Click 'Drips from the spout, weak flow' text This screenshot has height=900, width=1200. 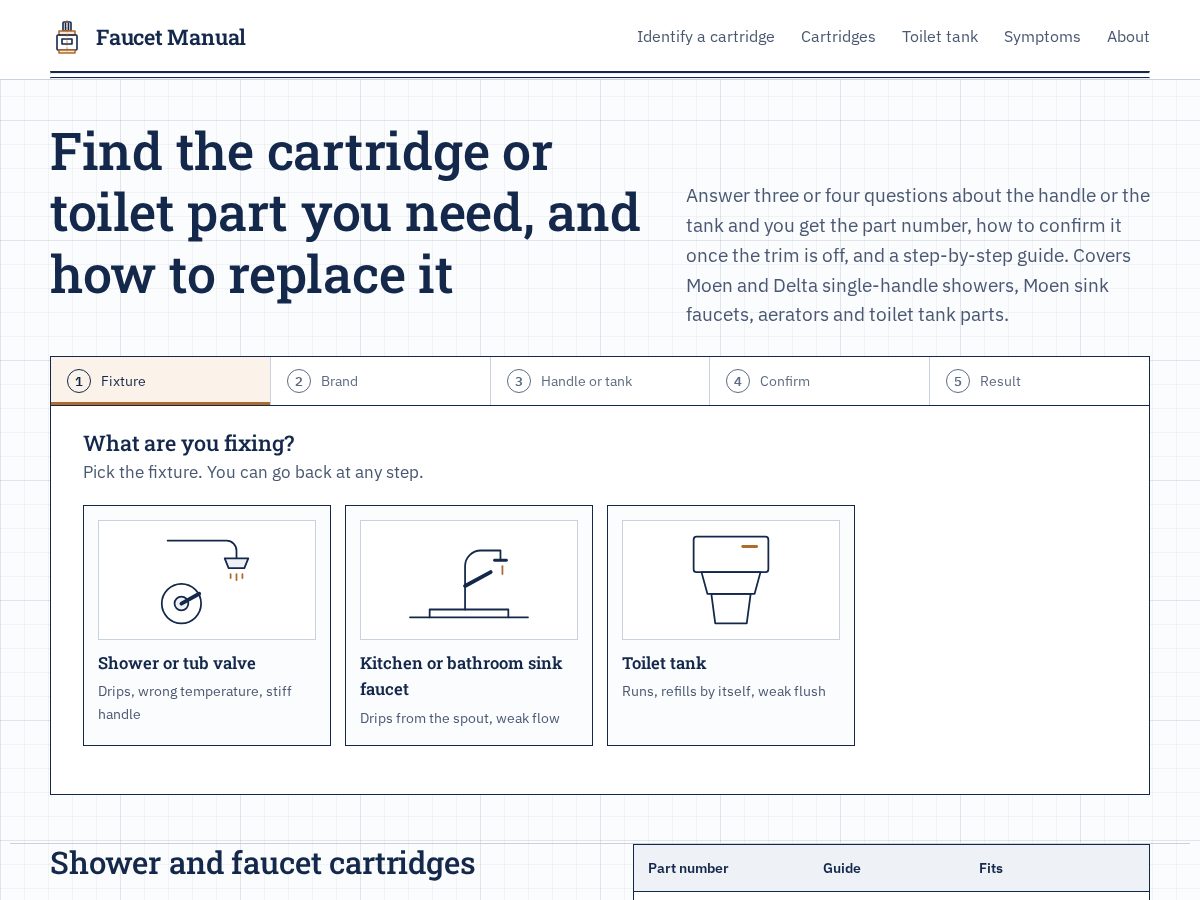pyautogui.click(x=460, y=718)
